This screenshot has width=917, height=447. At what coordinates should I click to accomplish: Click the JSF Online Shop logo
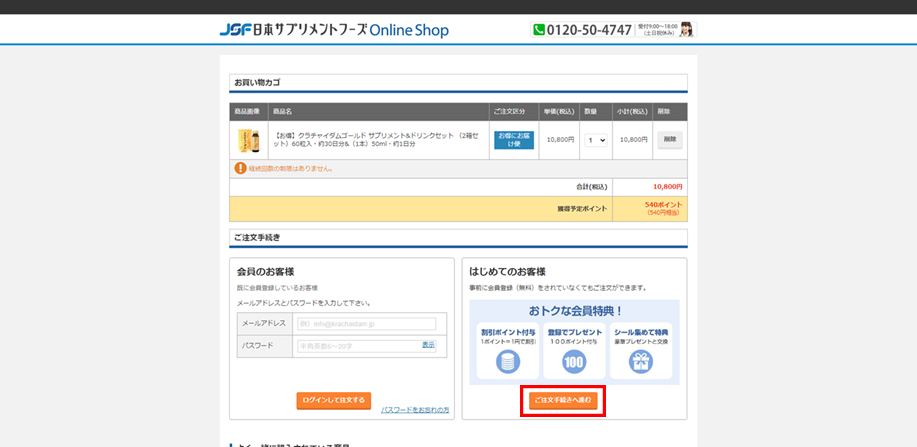point(334,30)
